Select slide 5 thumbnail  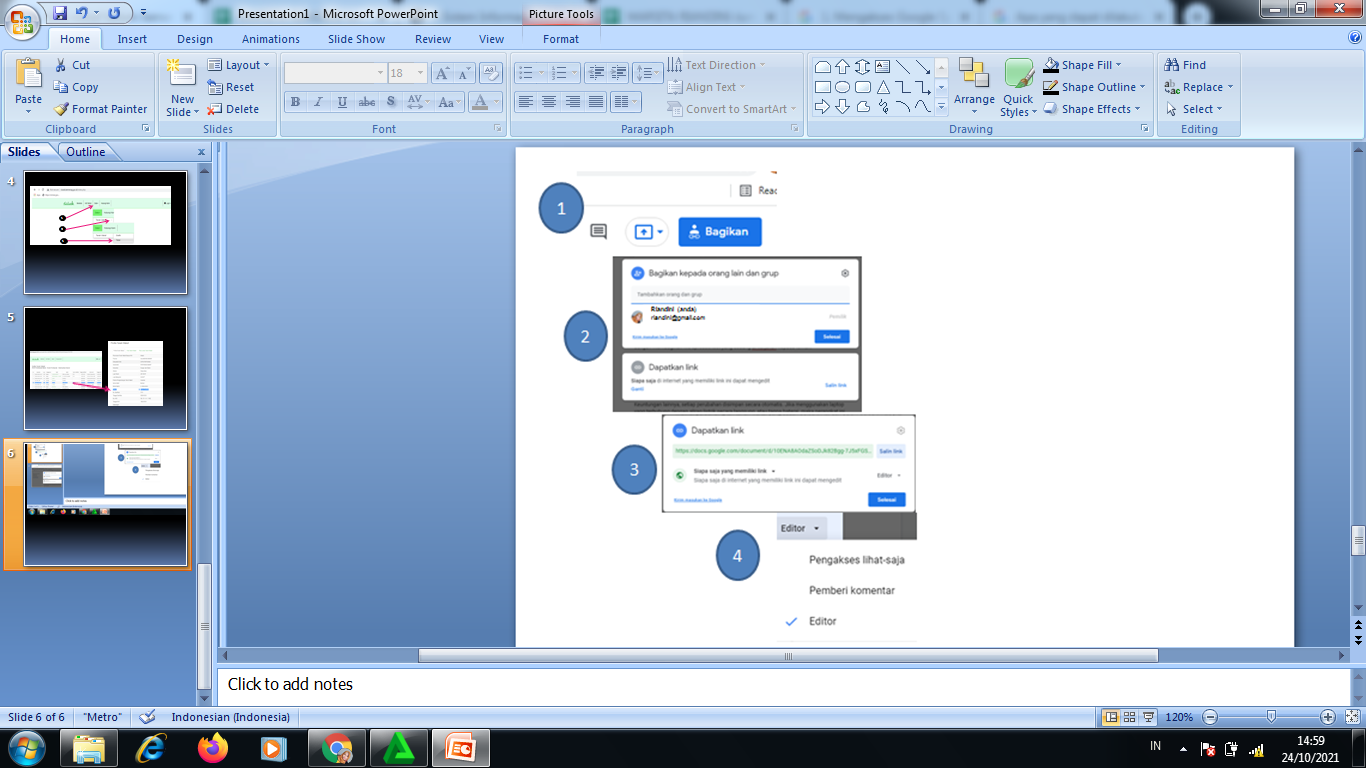(x=105, y=368)
